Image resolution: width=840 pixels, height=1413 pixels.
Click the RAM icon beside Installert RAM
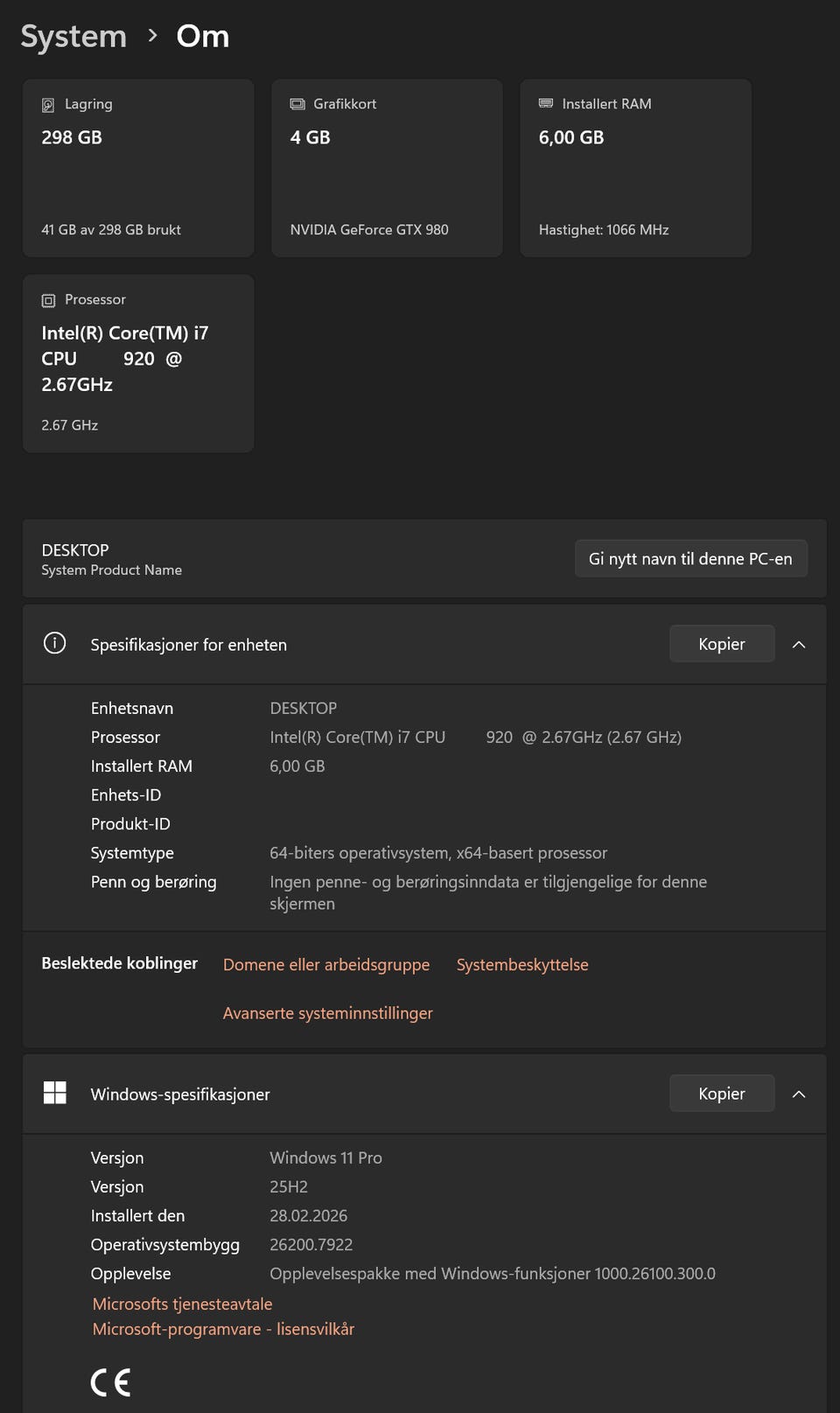(x=546, y=103)
